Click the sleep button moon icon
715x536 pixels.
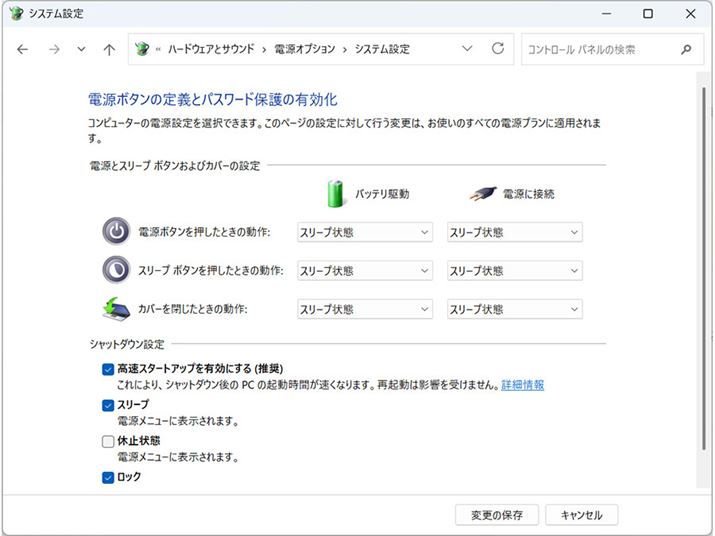tap(116, 270)
